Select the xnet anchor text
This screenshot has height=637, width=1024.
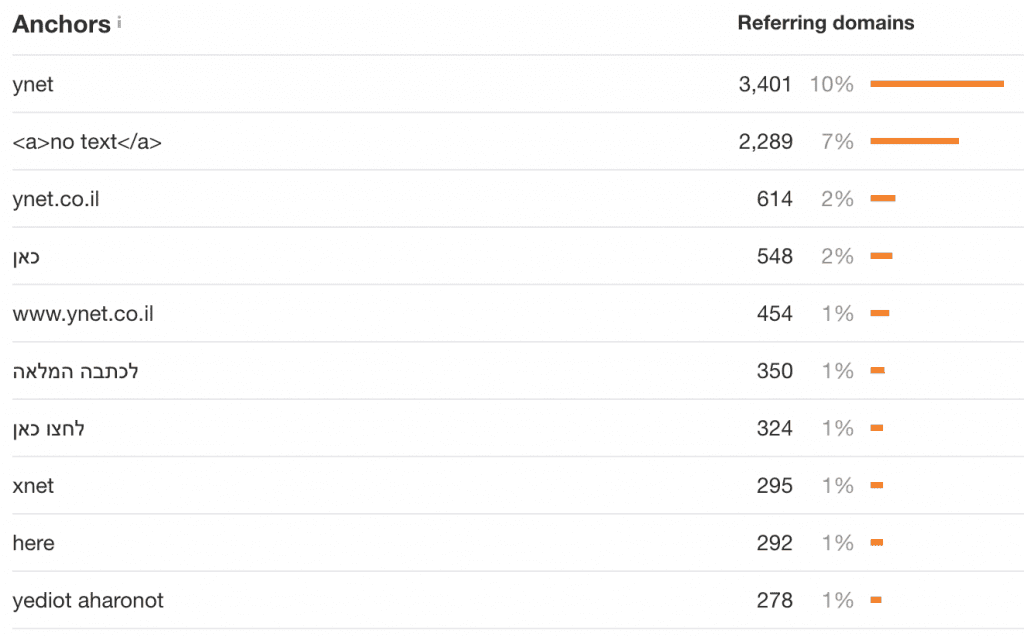[33, 486]
